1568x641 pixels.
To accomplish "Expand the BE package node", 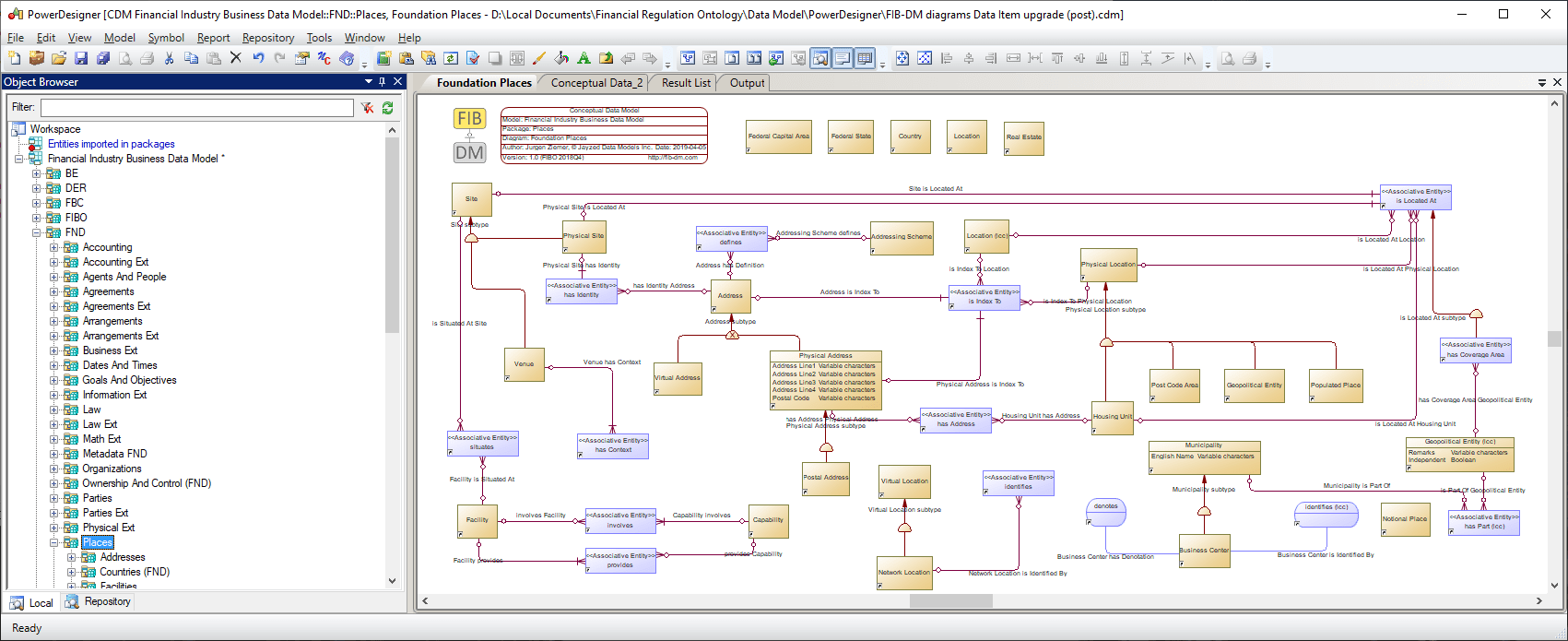I will pyautogui.click(x=37, y=173).
